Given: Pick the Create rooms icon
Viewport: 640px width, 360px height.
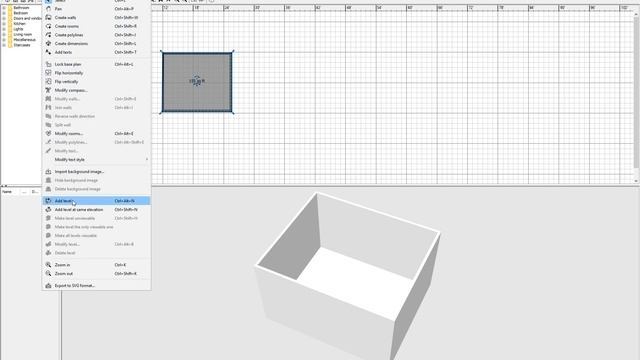Looking at the screenshot, I should (x=48, y=26).
